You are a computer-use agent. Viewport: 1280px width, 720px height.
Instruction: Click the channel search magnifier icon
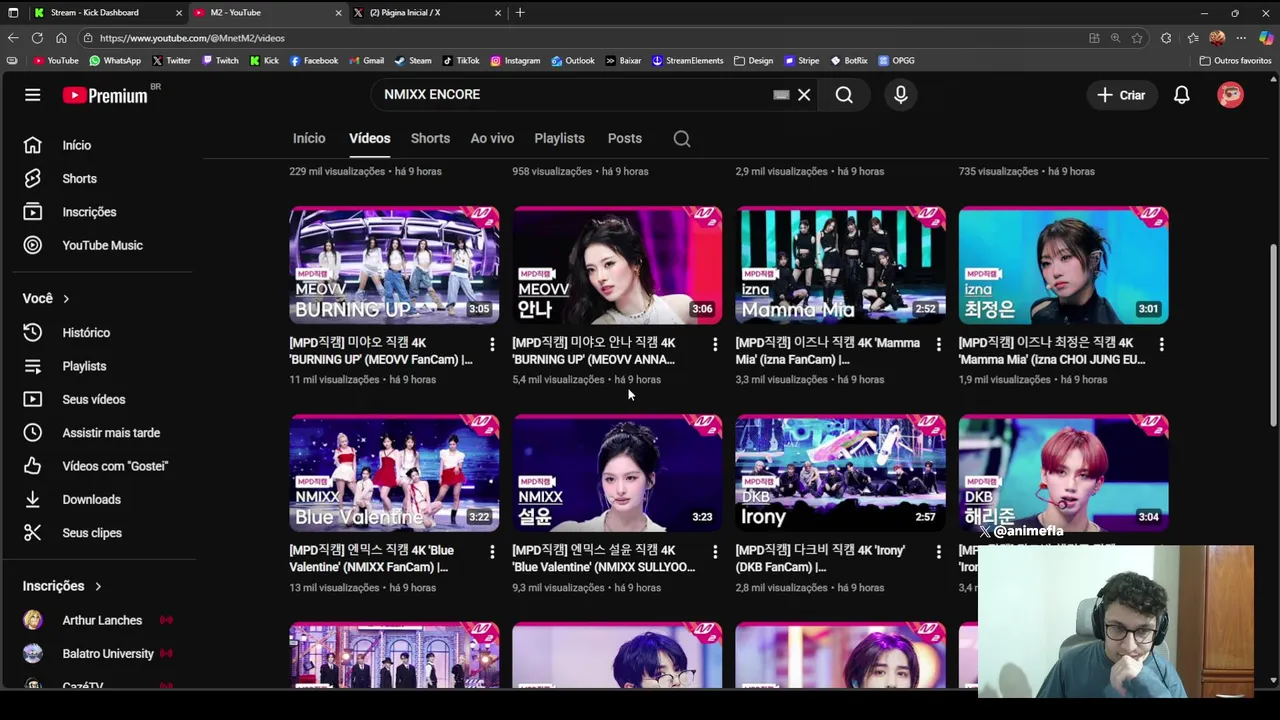click(x=682, y=139)
